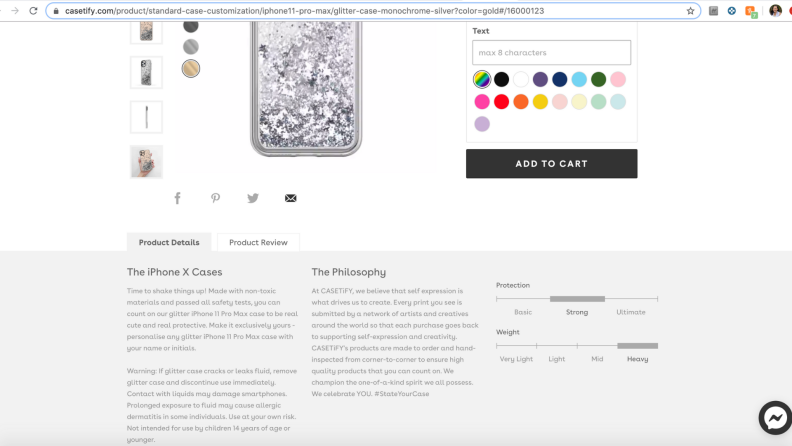Reload the page in the browser

tap(33, 11)
